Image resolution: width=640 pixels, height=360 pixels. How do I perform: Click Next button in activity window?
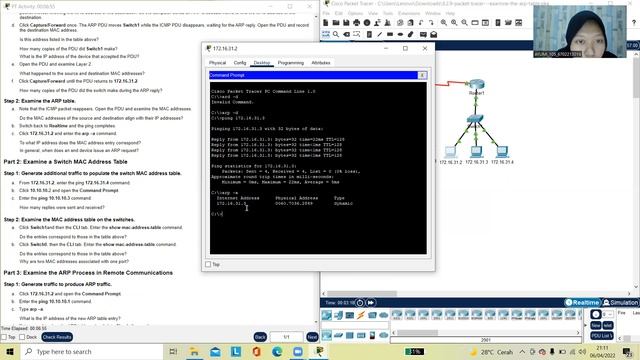(312, 337)
